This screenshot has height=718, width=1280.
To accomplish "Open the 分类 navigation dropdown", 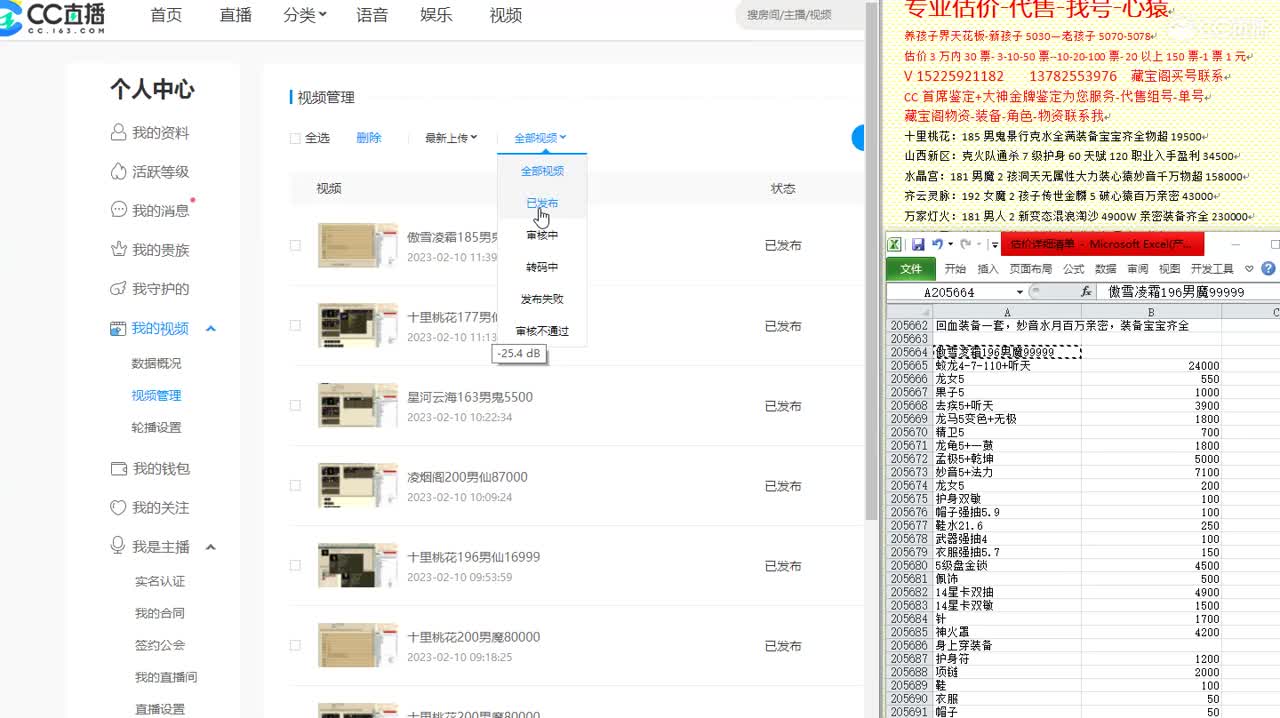I will [x=305, y=15].
